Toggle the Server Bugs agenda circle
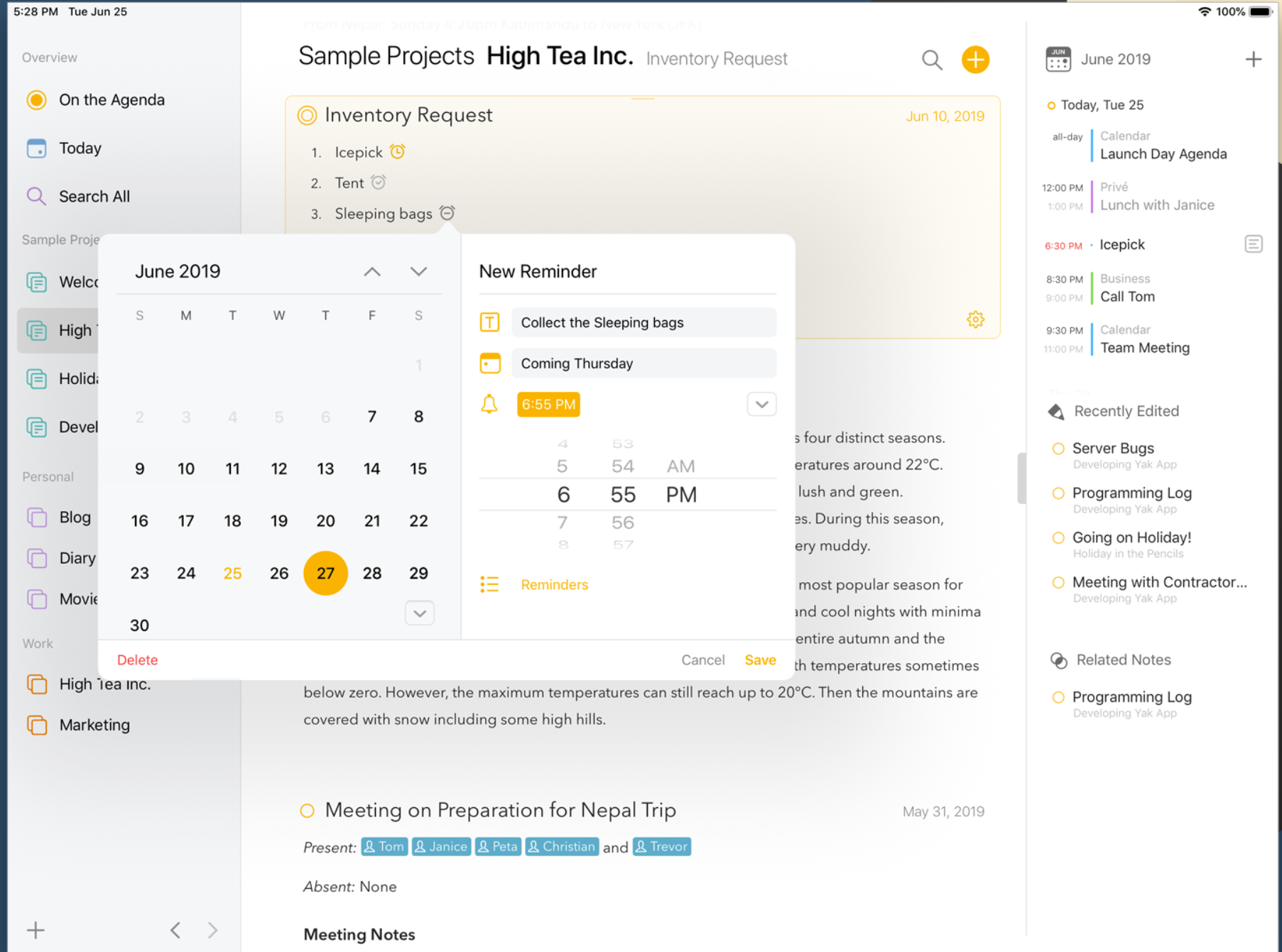This screenshot has height=952, width=1282. (x=1058, y=449)
